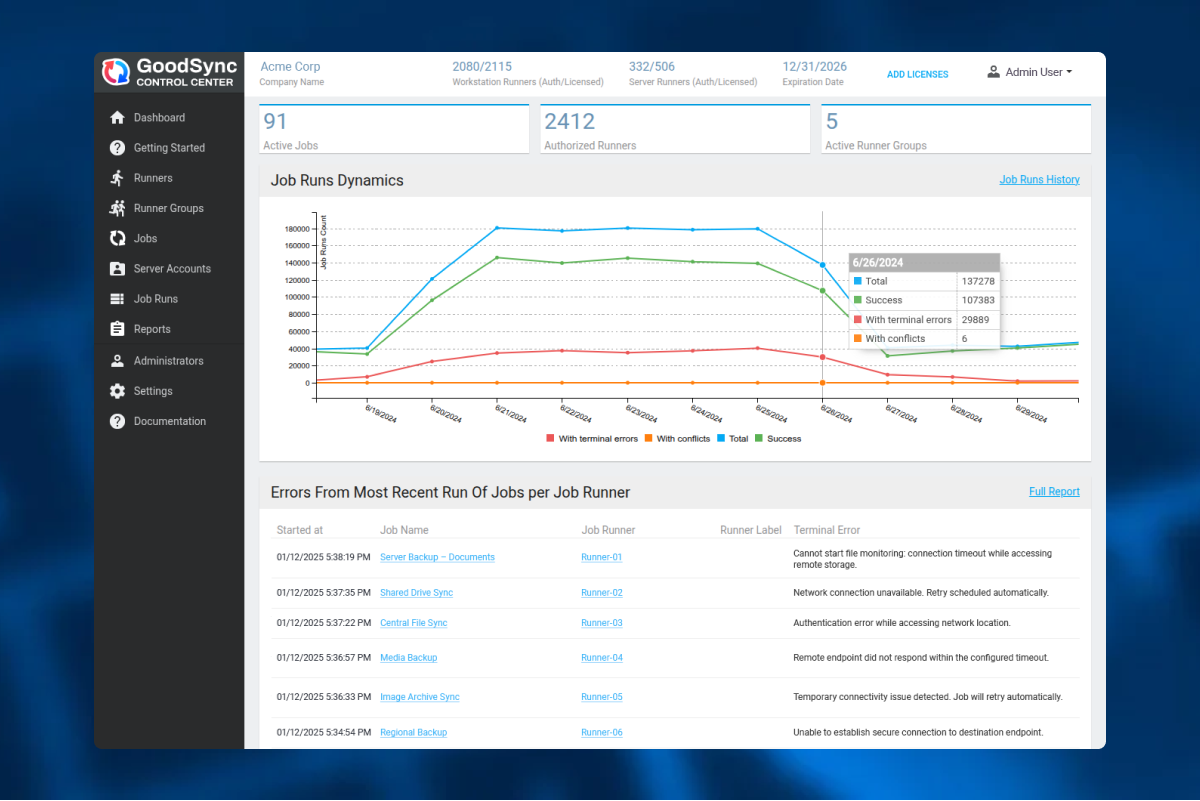The width and height of the screenshot is (1200, 801).
Task: Click the Jobs sync arrows icon
Action: click(117, 239)
